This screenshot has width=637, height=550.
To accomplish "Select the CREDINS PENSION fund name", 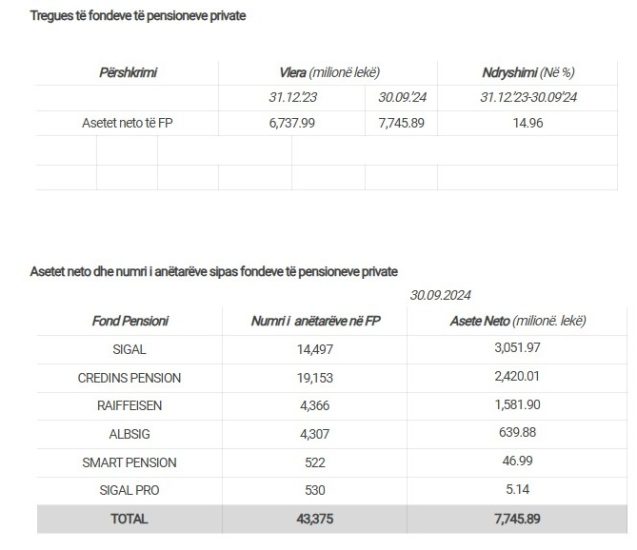I will click(x=129, y=377).
